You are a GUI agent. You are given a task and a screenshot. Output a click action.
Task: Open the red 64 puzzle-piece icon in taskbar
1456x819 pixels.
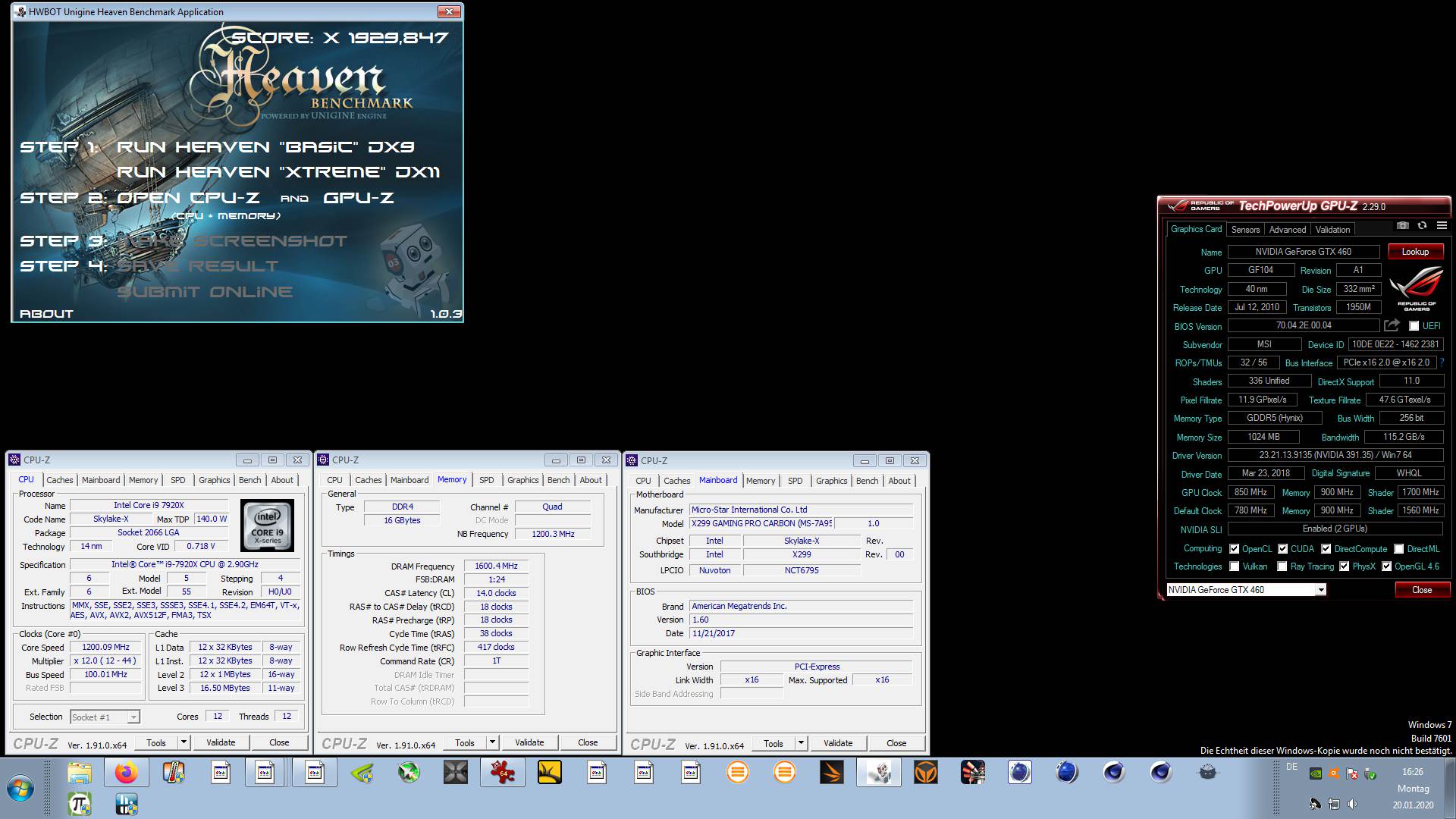click(x=503, y=773)
